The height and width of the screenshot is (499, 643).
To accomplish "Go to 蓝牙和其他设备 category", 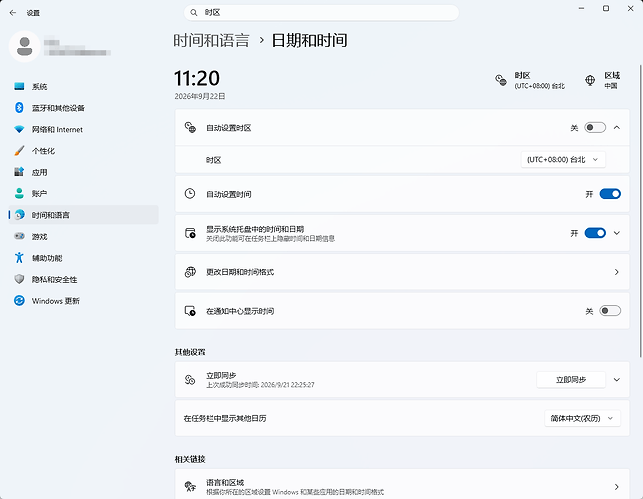I will 84,108.
